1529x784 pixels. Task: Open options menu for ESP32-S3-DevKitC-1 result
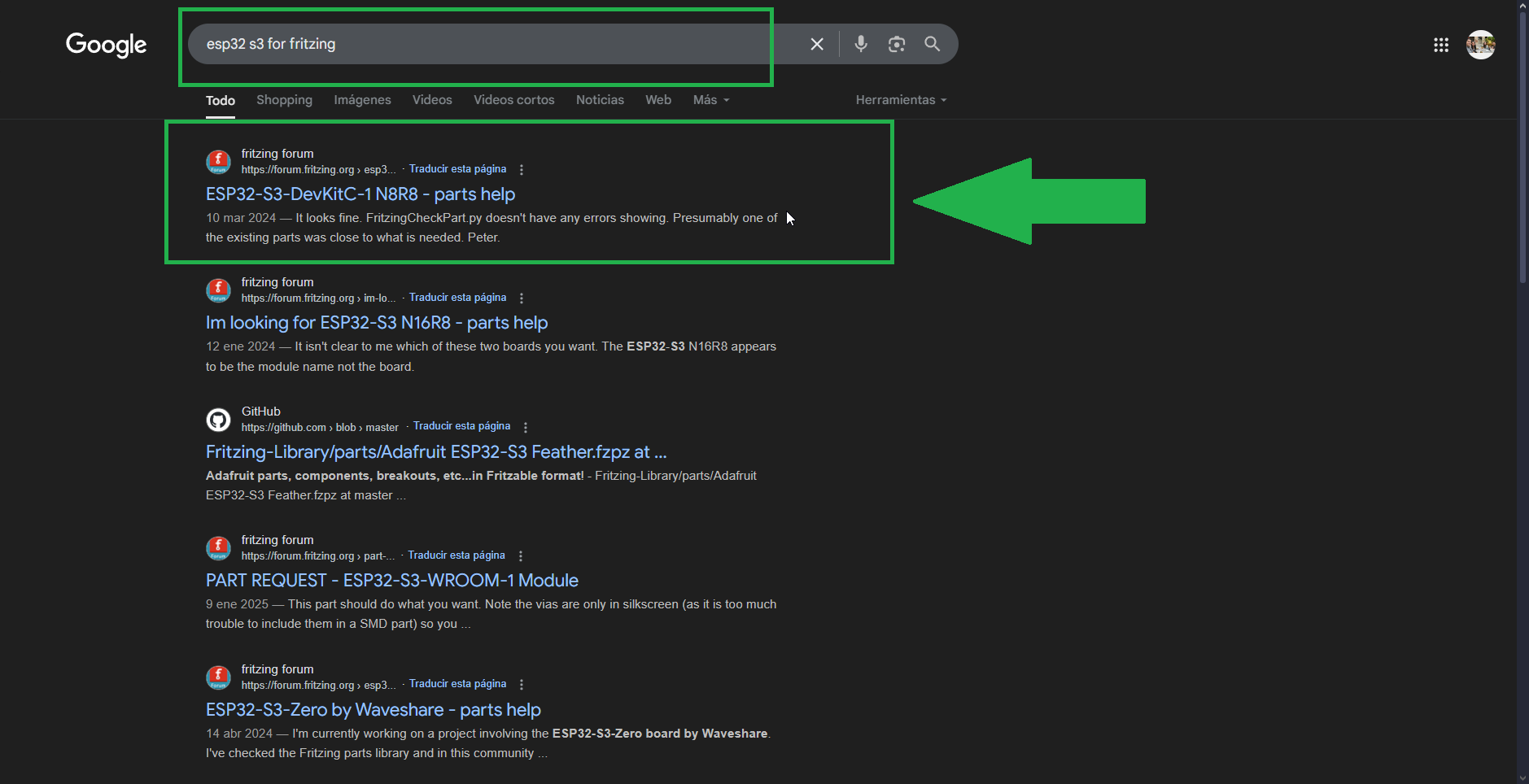(x=522, y=170)
